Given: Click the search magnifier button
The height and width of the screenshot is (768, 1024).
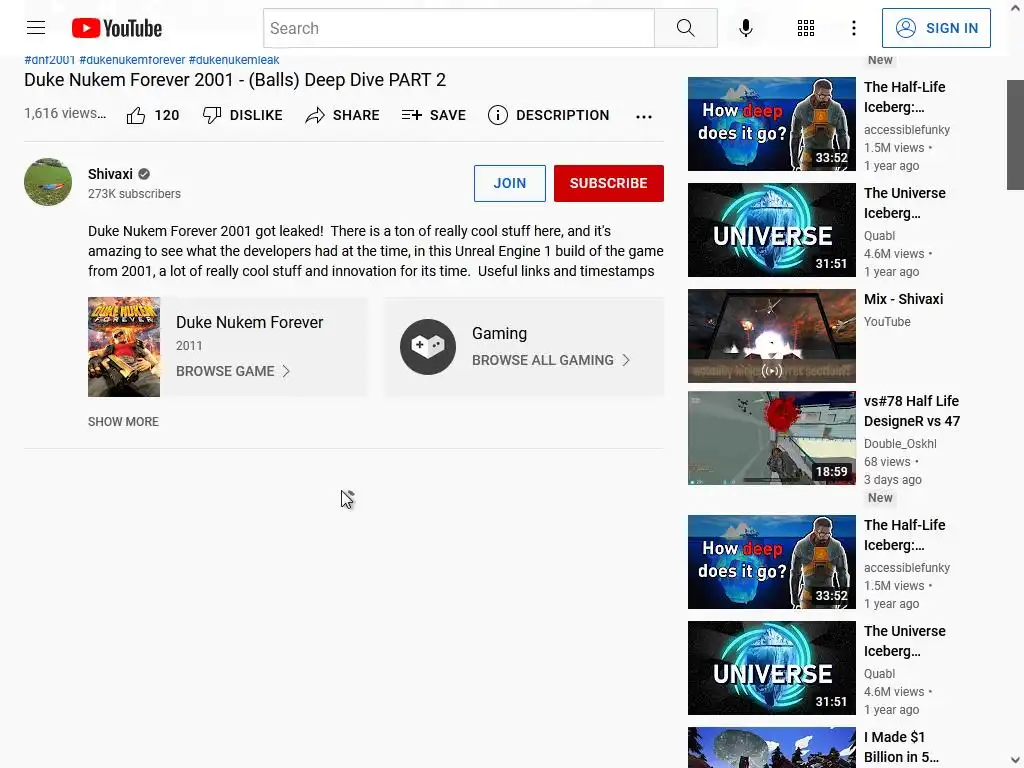Looking at the screenshot, I should [686, 28].
